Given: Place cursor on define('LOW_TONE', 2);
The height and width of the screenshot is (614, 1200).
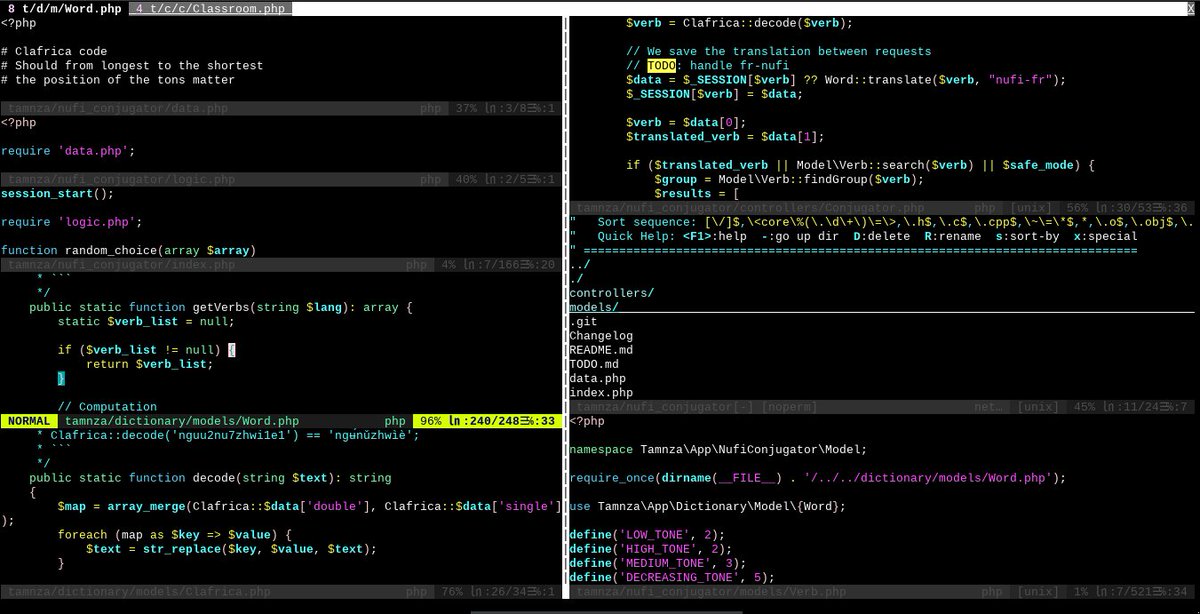Looking at the screenshot, I should click(x=647, y=535).
